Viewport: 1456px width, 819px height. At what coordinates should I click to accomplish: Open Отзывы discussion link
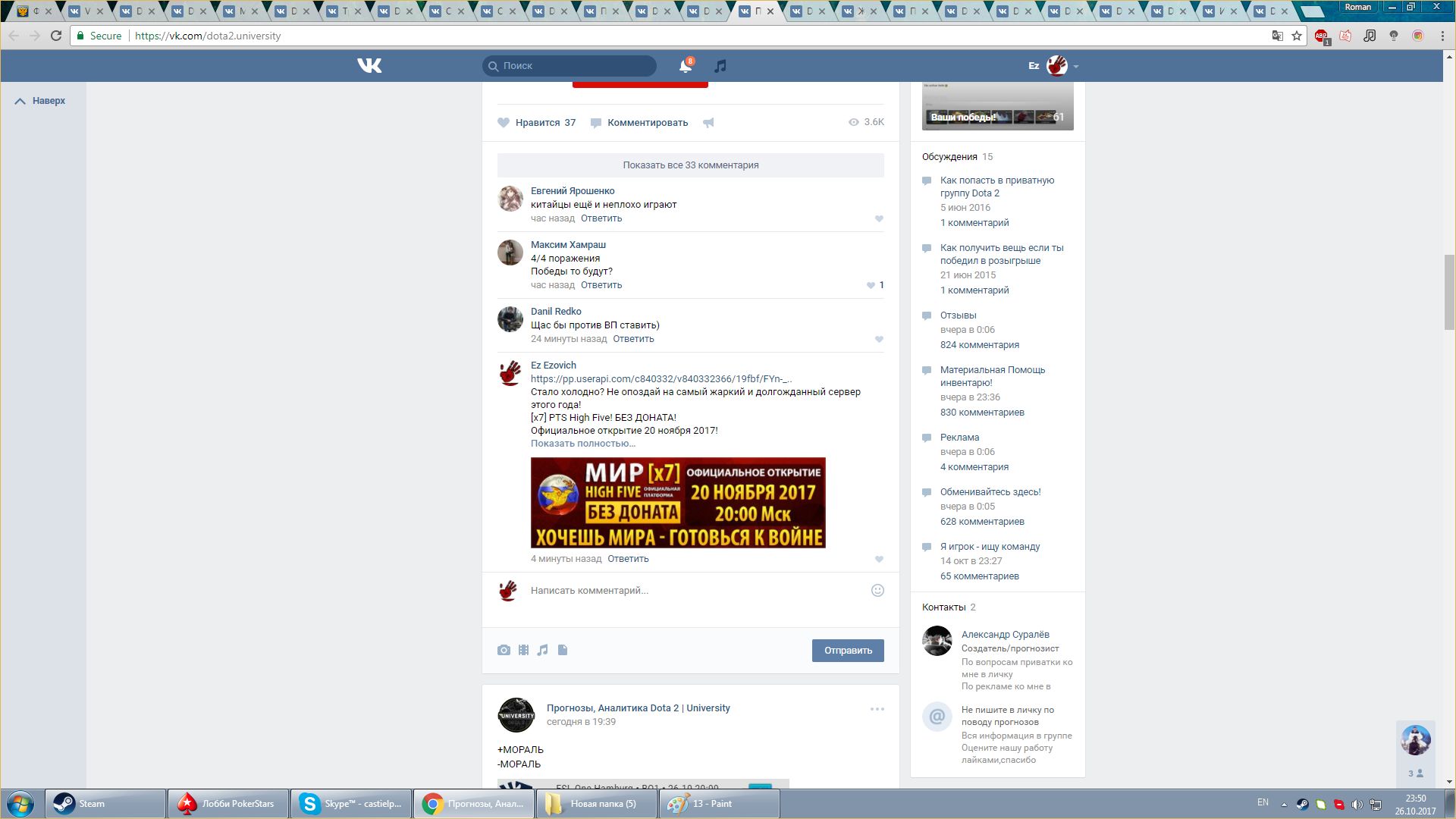point(958,315)
